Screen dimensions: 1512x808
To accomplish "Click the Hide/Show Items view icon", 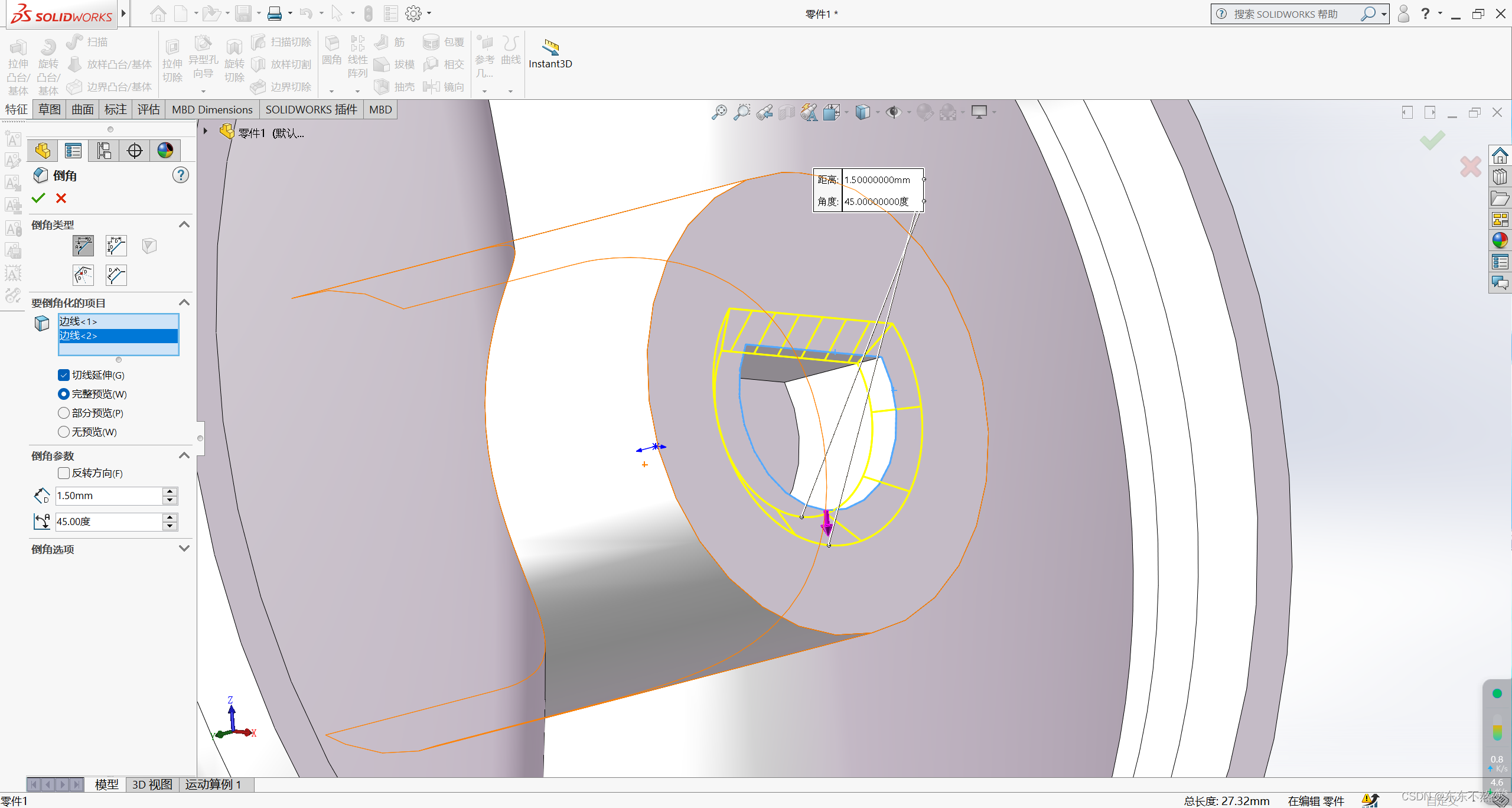I will [894, 112].
